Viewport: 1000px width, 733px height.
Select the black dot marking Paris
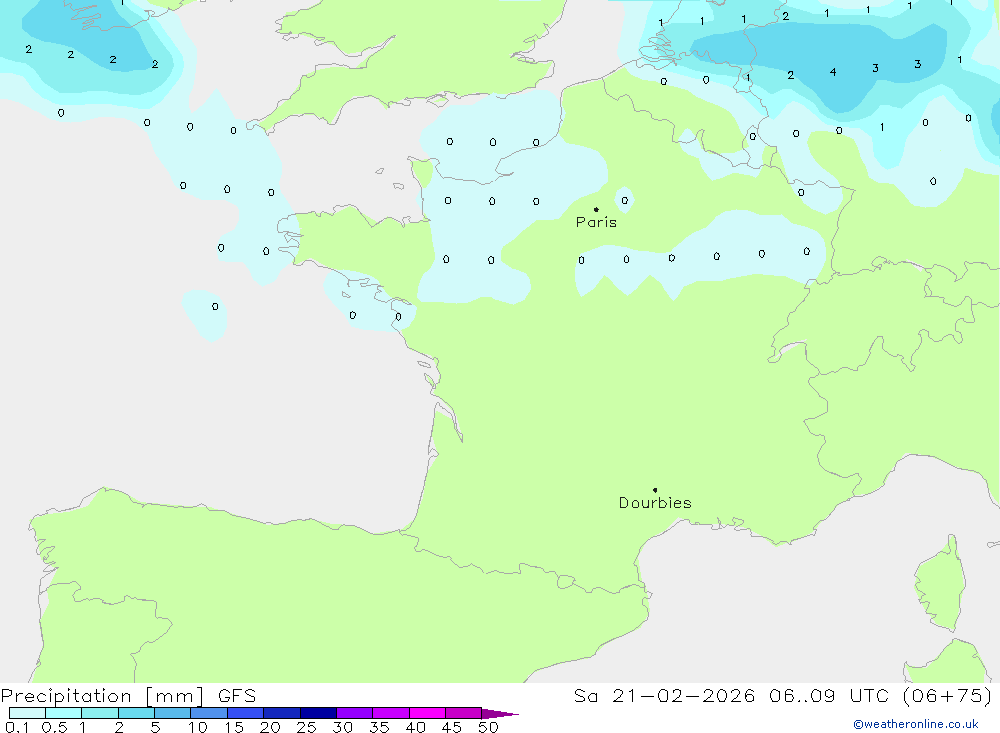click(596, 209)
